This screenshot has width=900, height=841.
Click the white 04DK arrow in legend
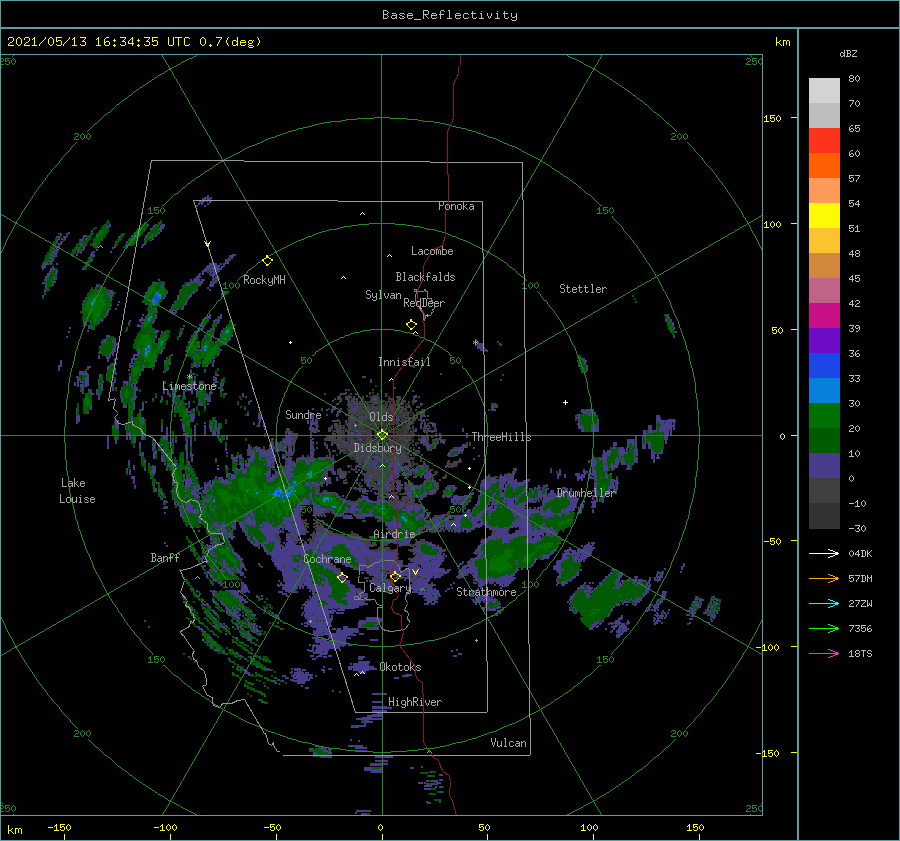point(824,553)
